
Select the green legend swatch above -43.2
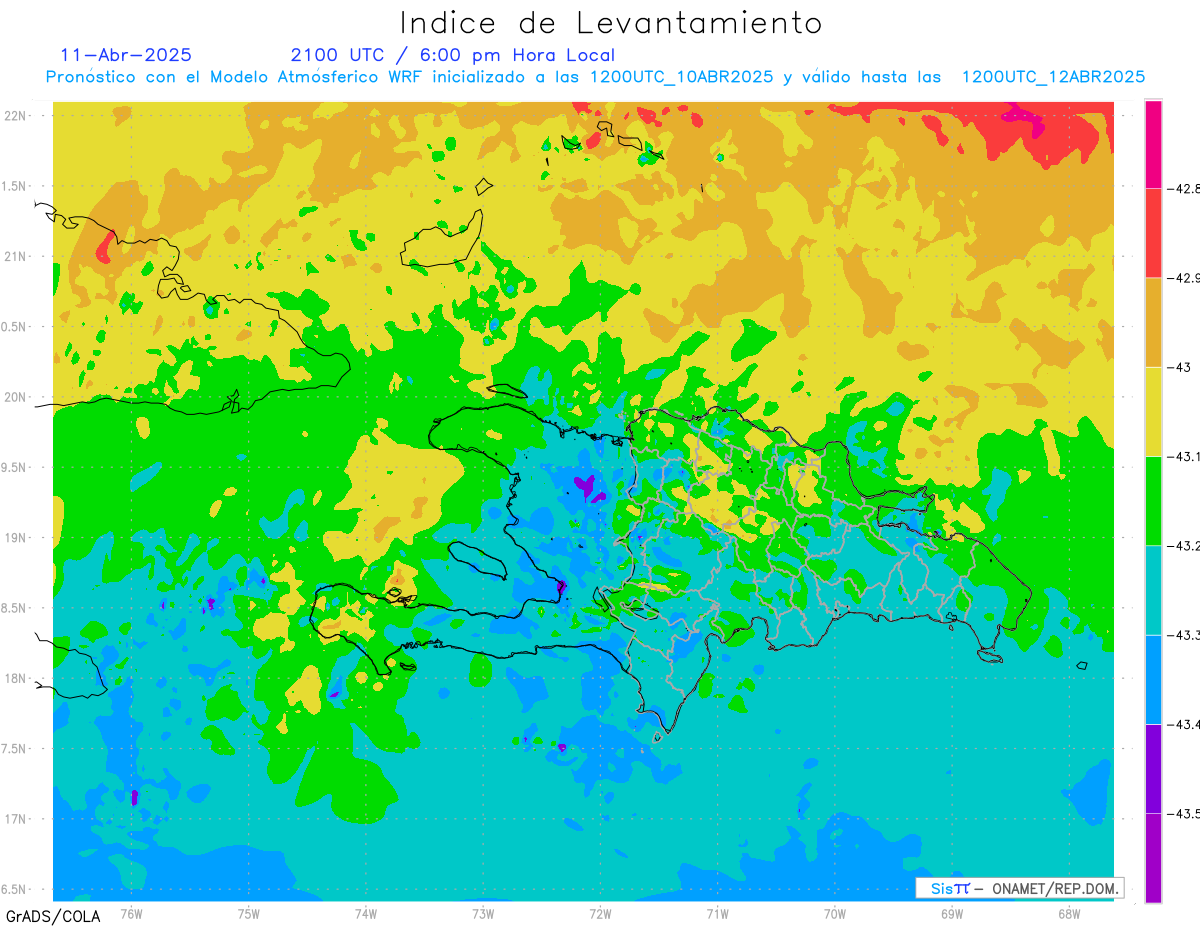click(1153, 501)
